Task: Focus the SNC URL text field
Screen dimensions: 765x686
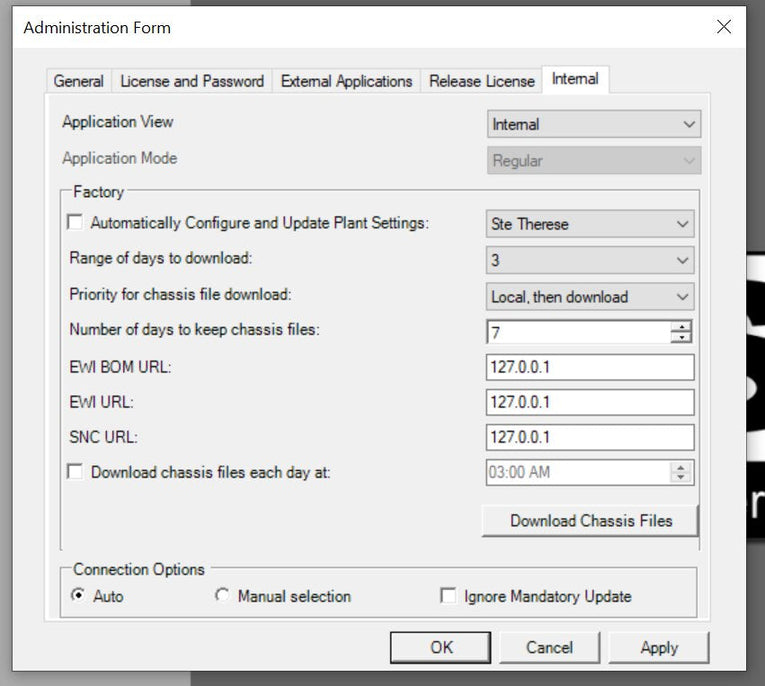Action: pos(589,437)
